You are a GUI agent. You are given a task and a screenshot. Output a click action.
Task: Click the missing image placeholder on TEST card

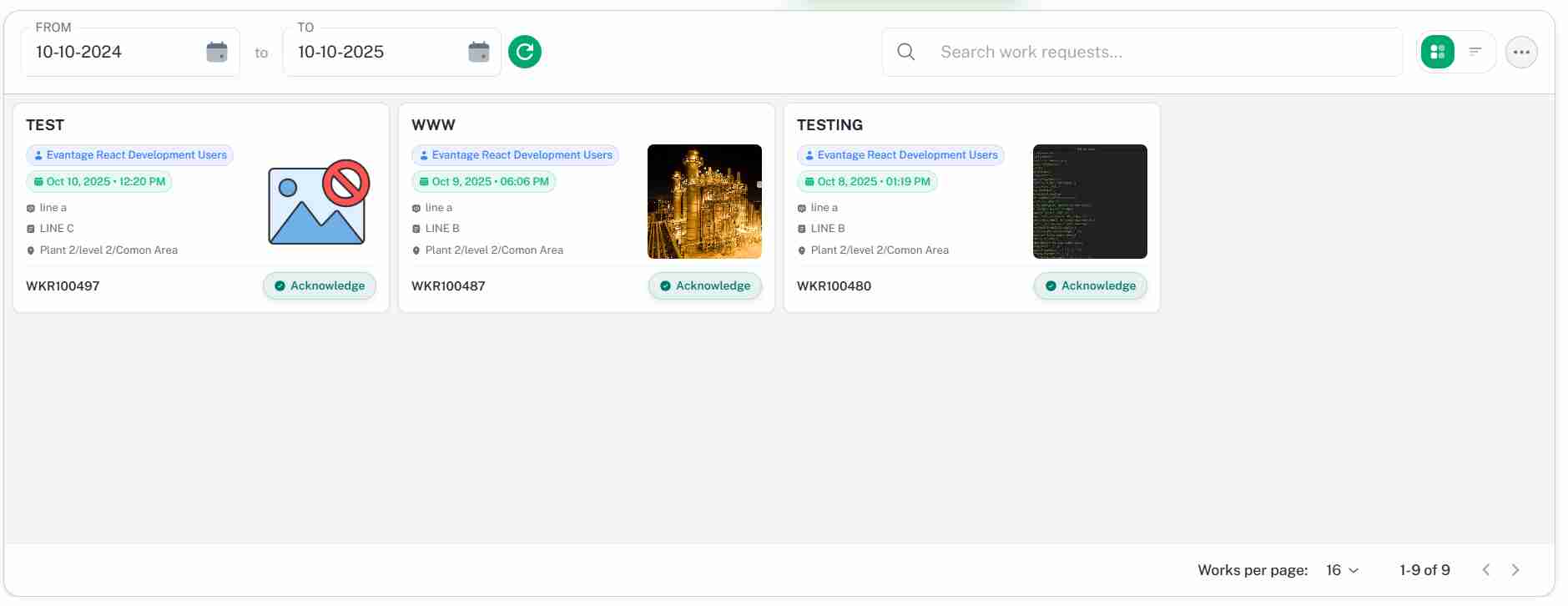pos(318,202)
